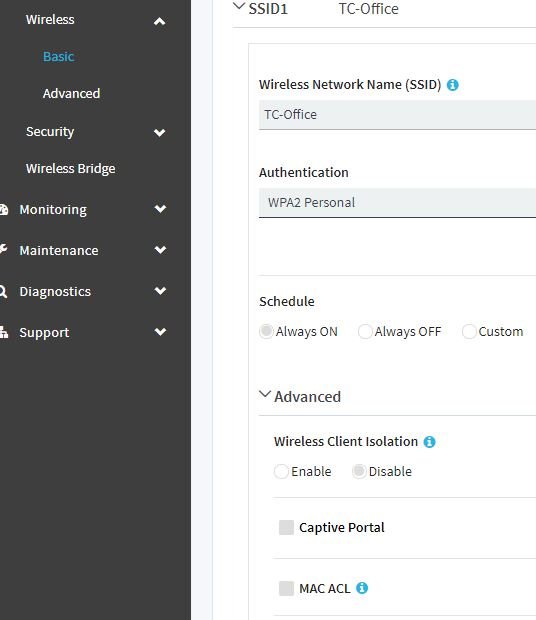Collapse the Wireless menu chevron

click(x=159, y=21)
